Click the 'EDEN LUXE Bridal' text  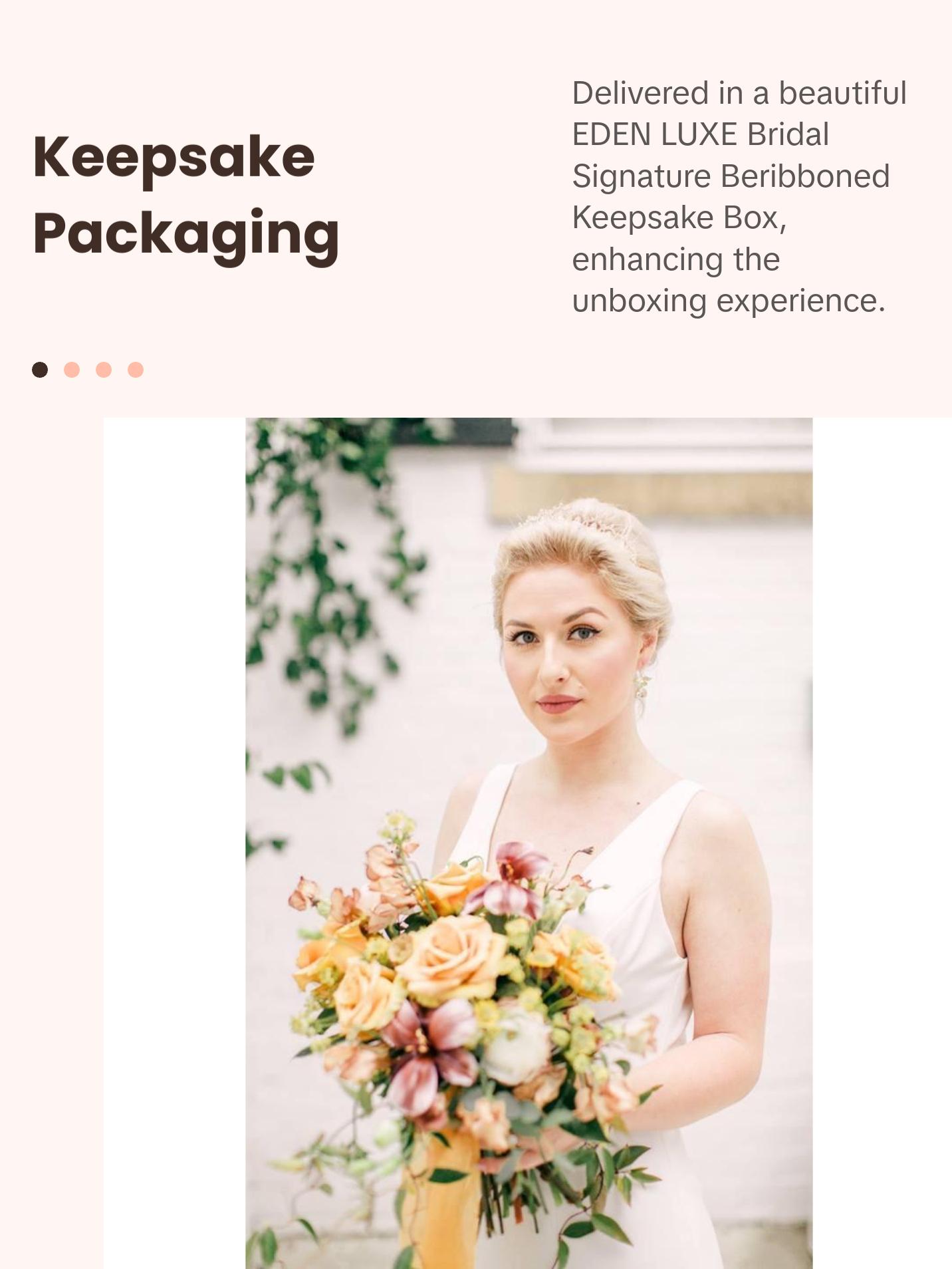(x=701, y=134)
